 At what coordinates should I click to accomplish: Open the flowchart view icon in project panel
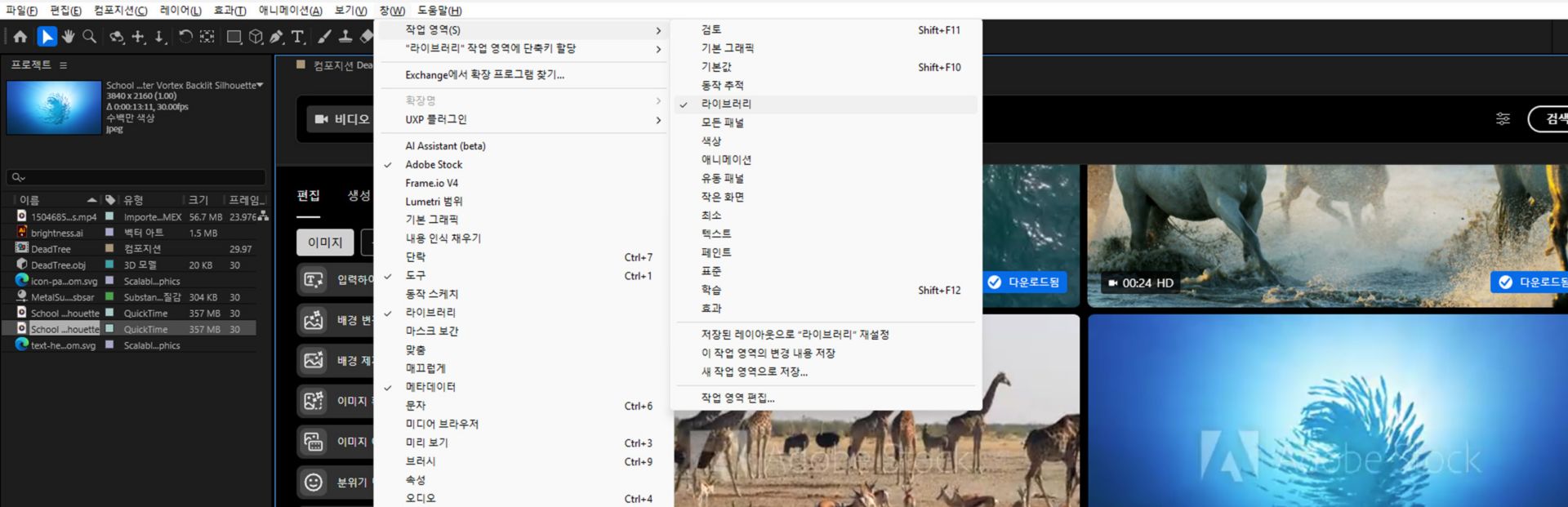263,216
